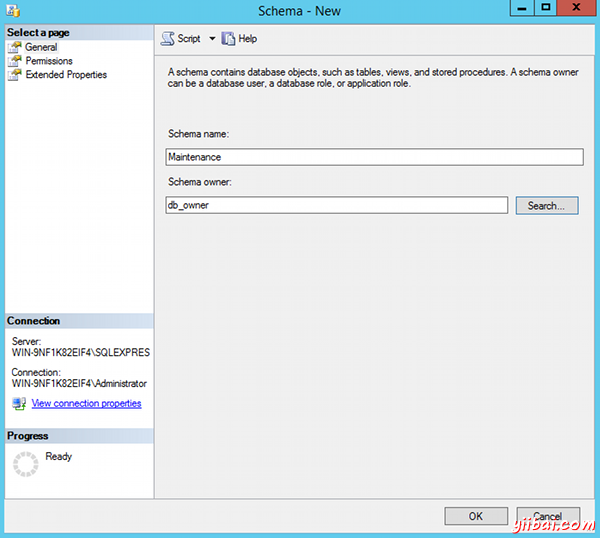Open the Script dropdown arrow

(x=212, y=39)
